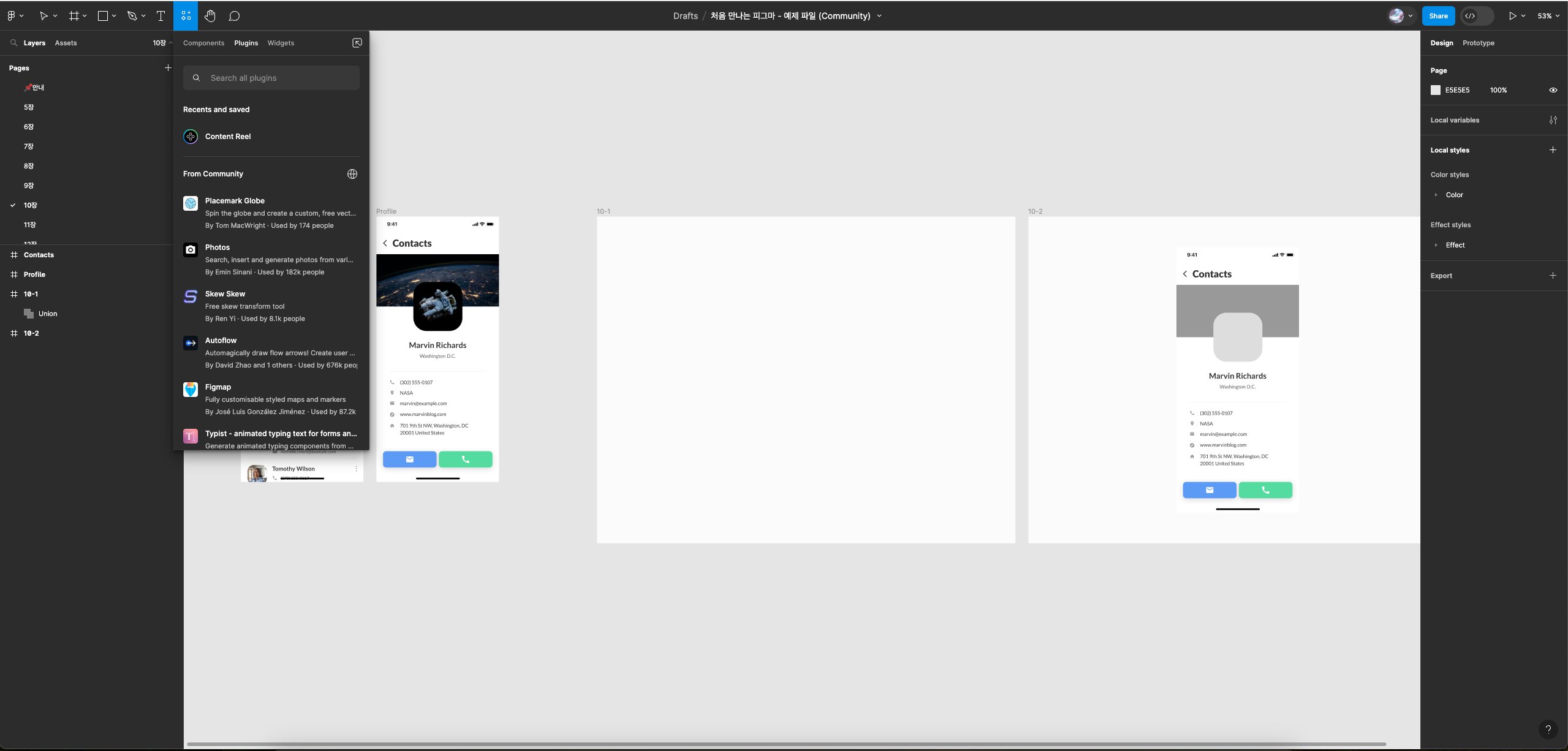Open Local variables settings icon

tap(1553, 120)
